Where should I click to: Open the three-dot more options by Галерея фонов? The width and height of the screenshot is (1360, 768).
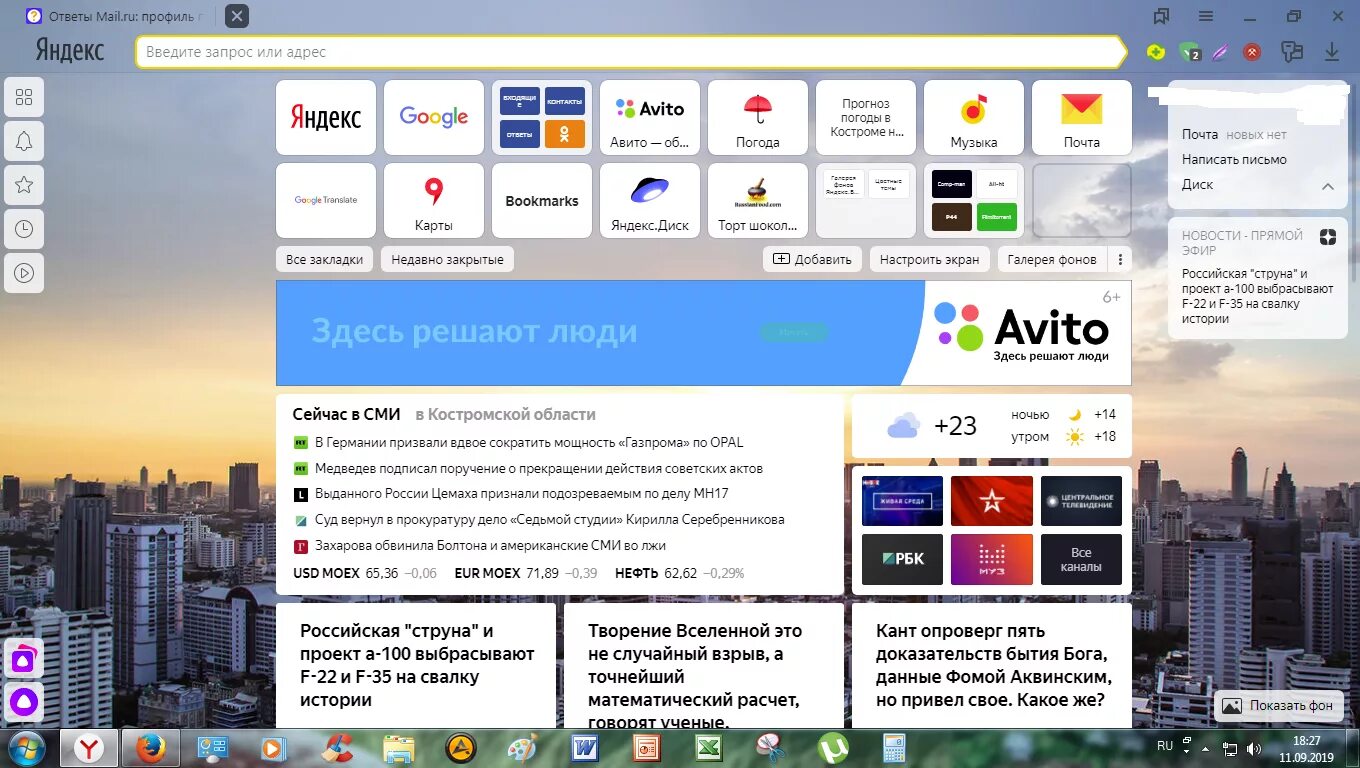point(1121,259)
